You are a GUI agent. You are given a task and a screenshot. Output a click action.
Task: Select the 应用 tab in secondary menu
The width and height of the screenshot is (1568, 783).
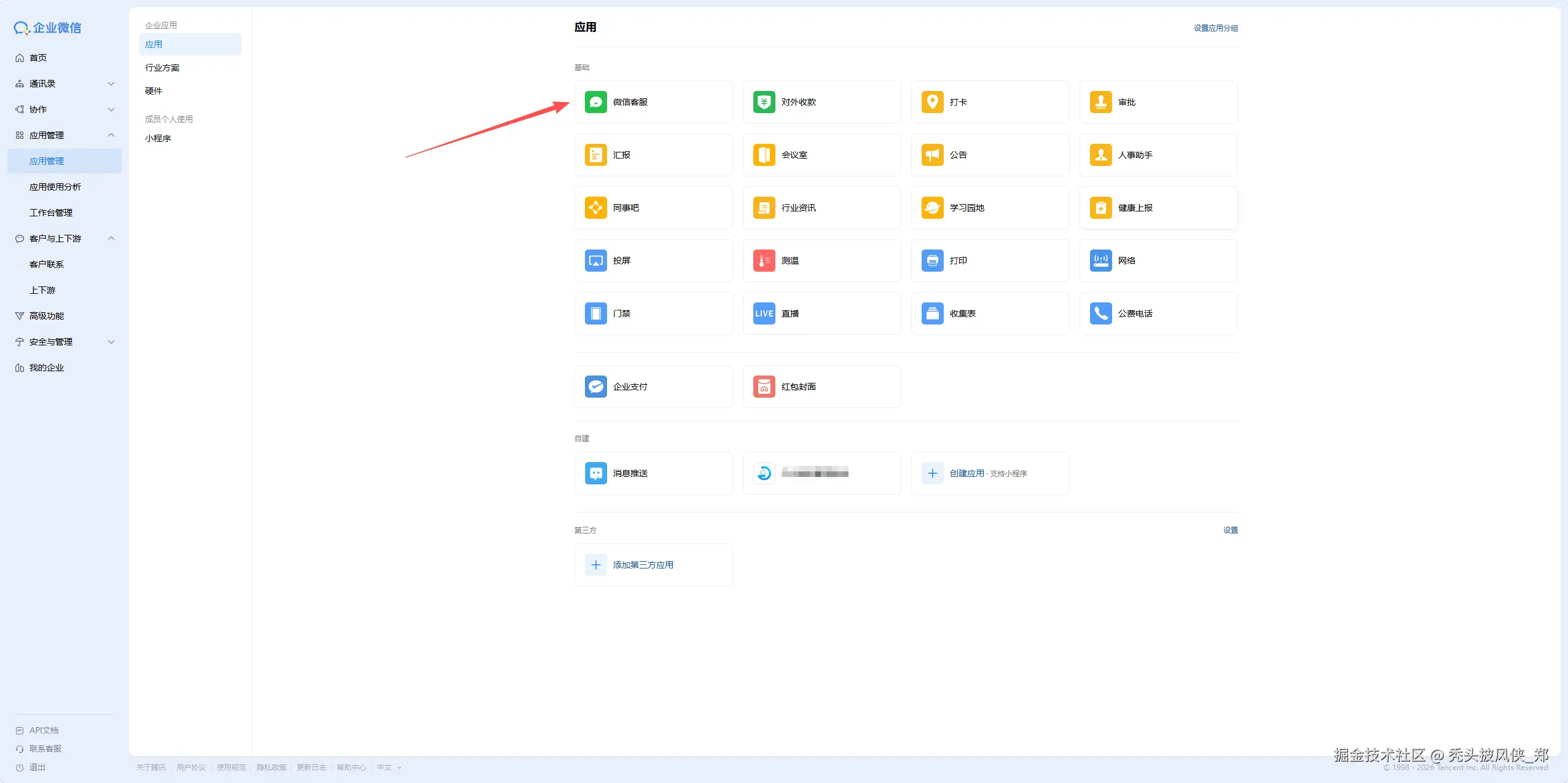pyautogui.click(x=190, y=44)
